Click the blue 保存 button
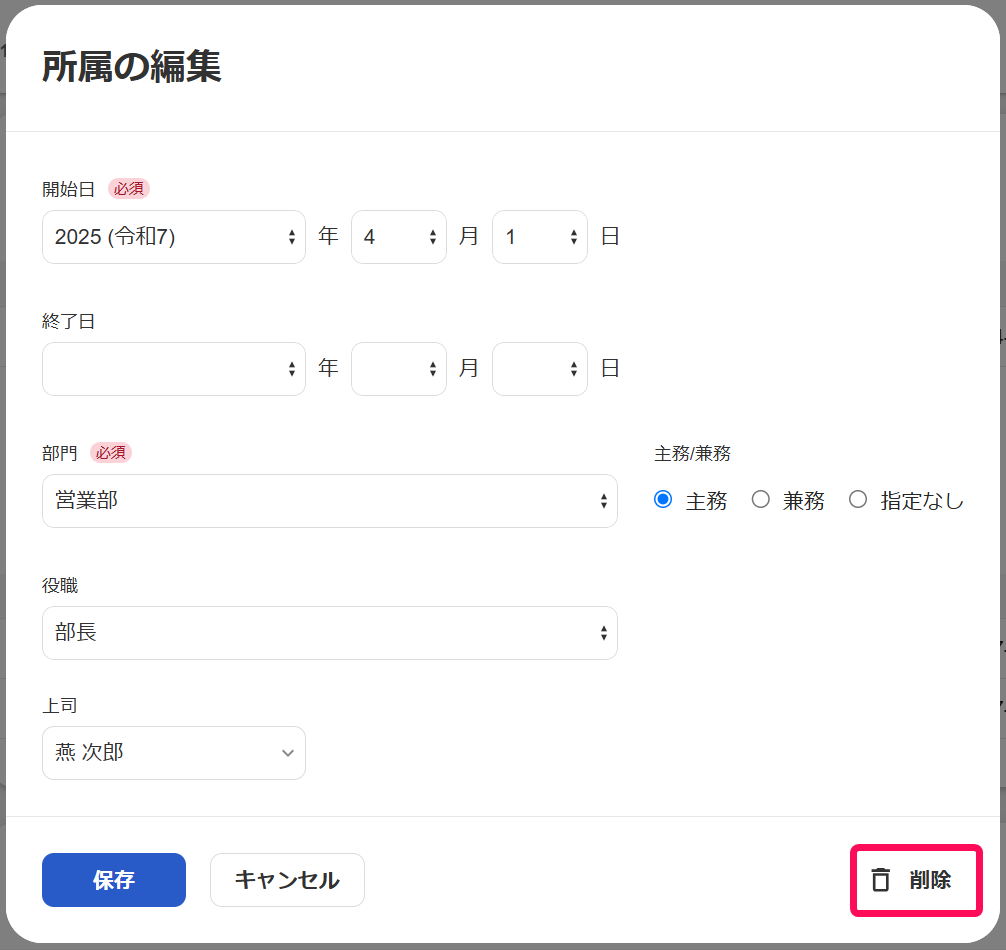The width and height of the screenshot is (1006, 950). tap(113, 880)
